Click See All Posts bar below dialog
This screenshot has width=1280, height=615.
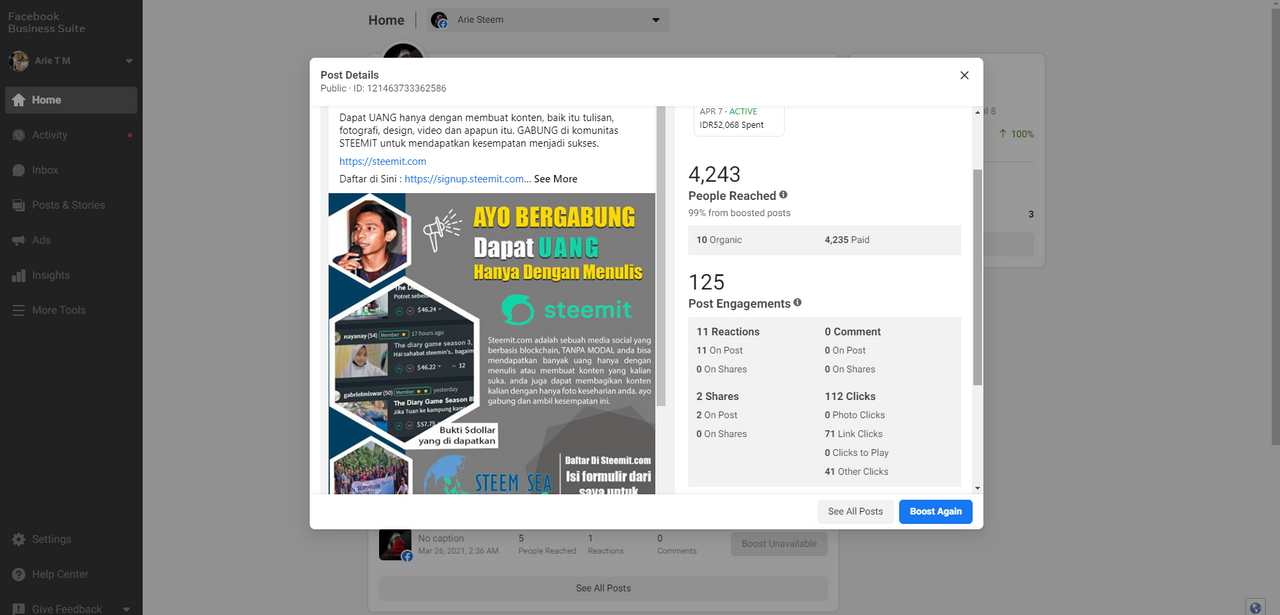[x=603, y=588]
